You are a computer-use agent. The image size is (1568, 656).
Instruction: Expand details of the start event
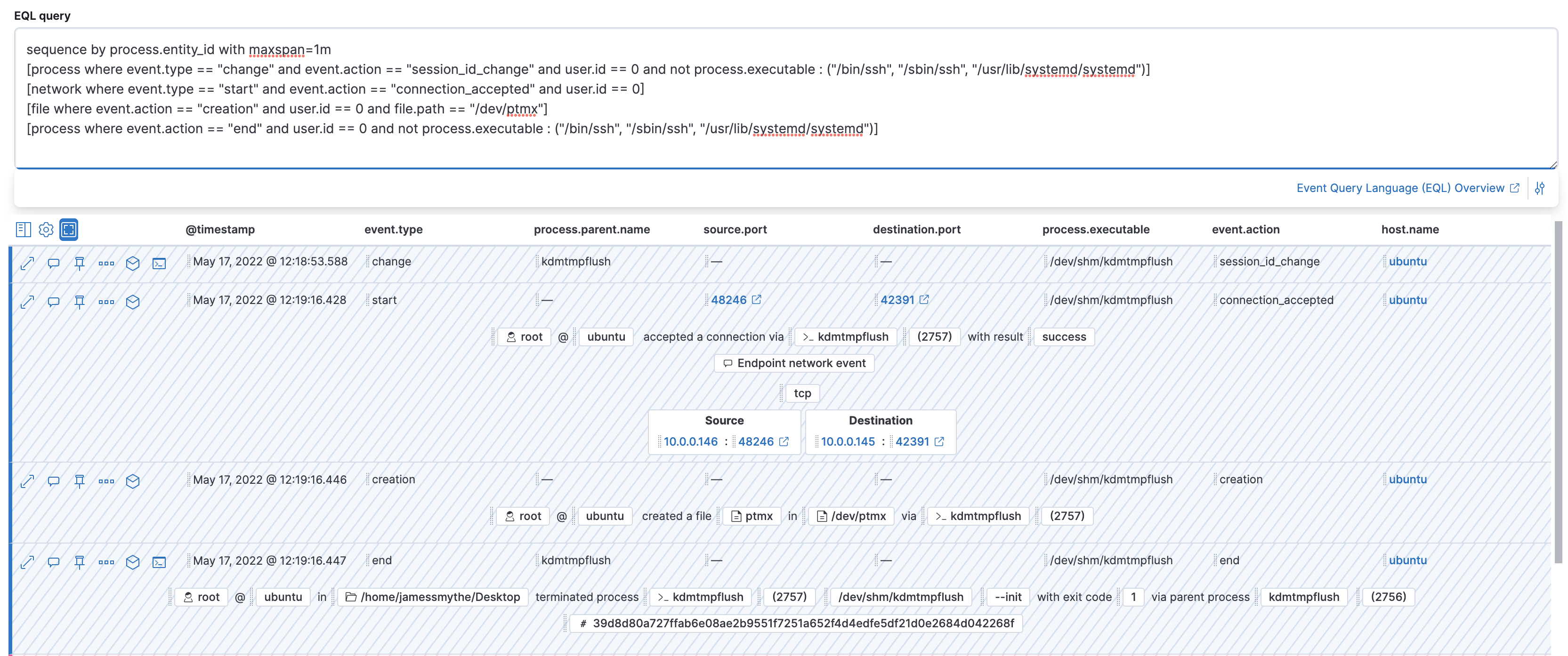[27, 301]
